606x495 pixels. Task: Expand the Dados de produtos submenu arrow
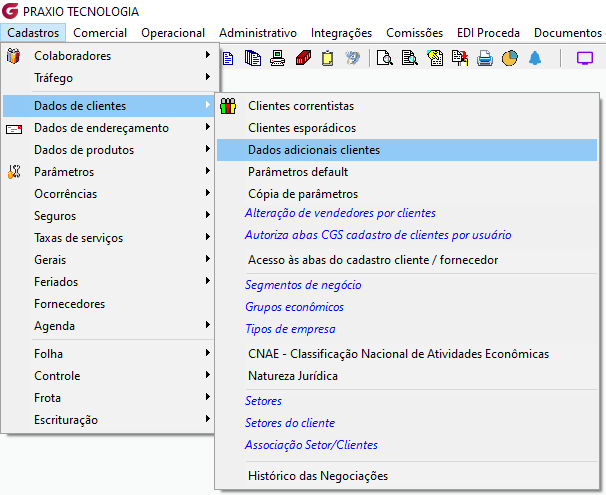click(208, 149)
